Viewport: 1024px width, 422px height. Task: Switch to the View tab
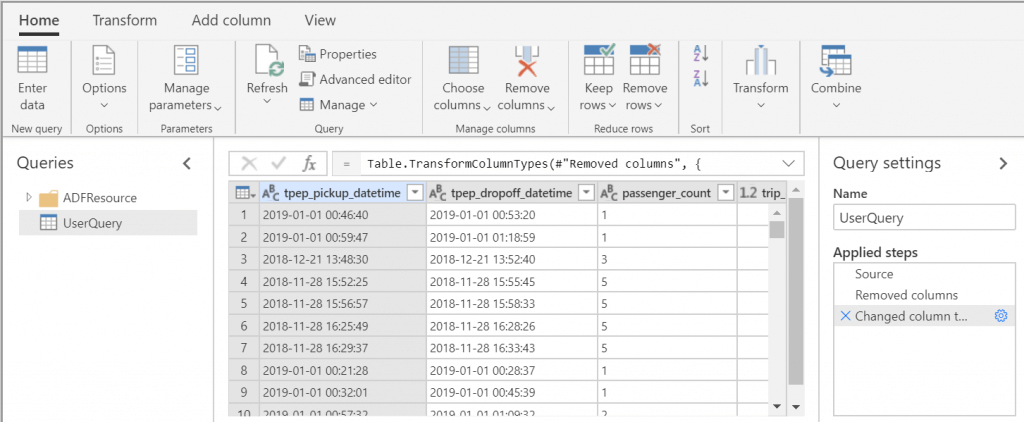(x=320, y=20)
